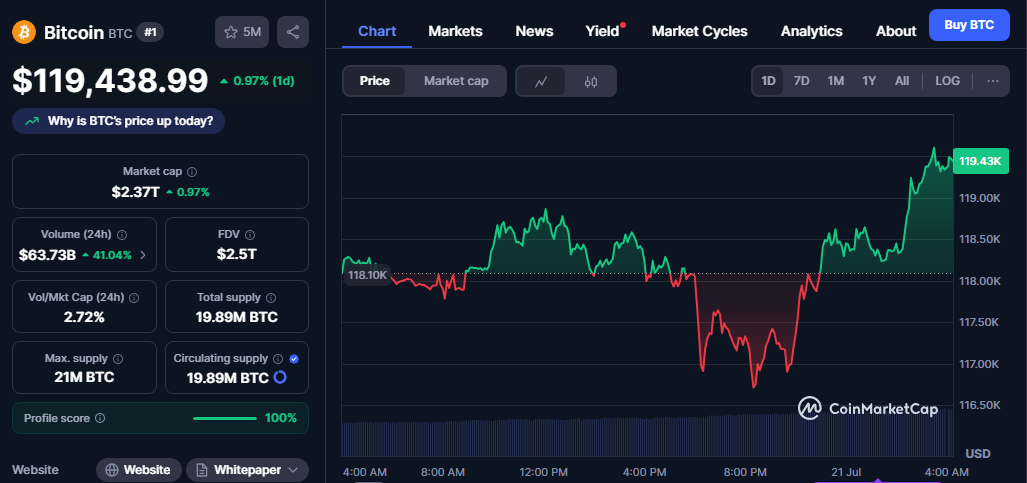
Task: Click the document icon on Whitepaper button
Action: [x=202, y=470]
